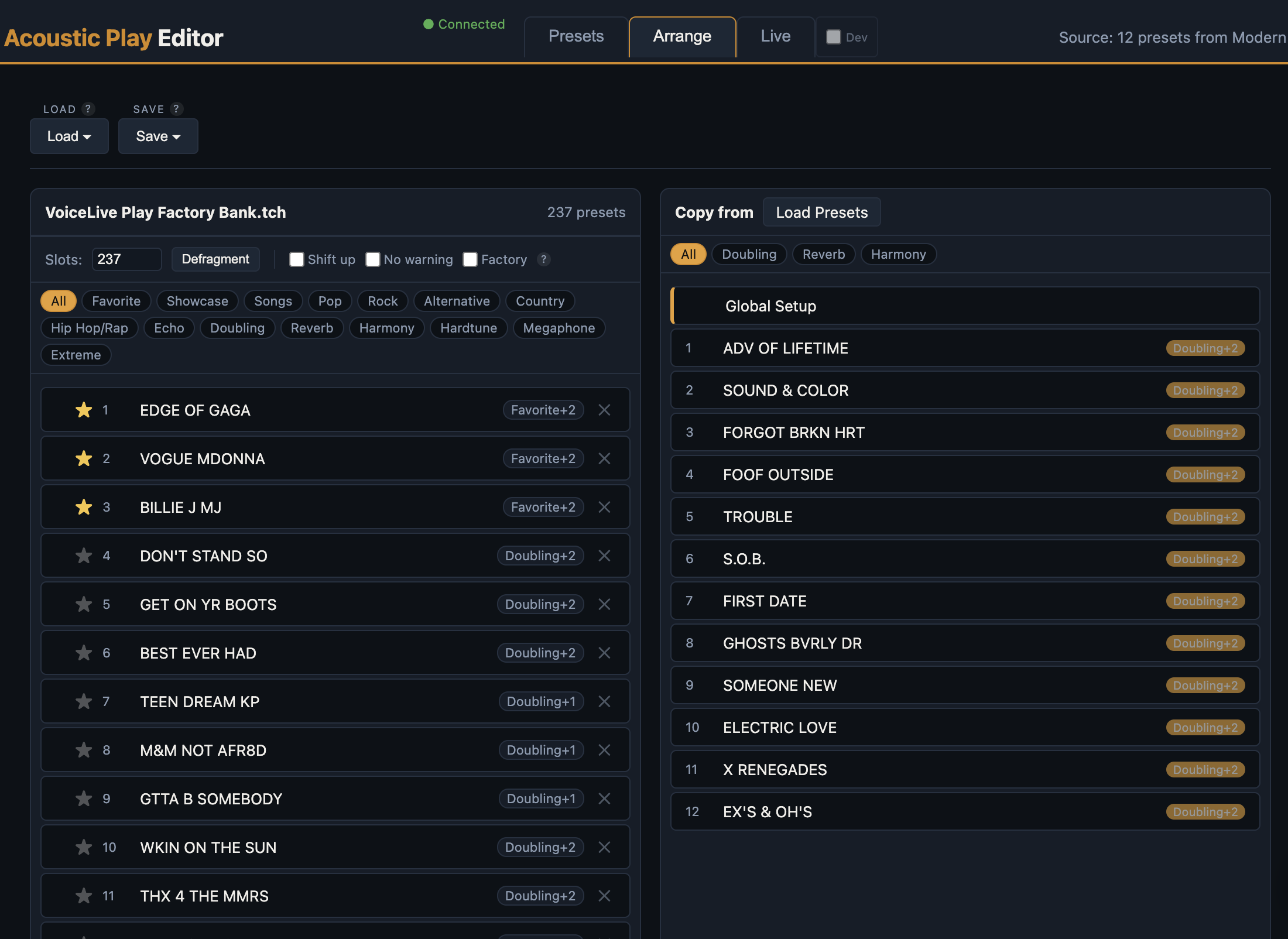Remove BEST EVER HAD with X icon
The height and width of the screenshot is (939, 1288).
(x=605, y=653)
